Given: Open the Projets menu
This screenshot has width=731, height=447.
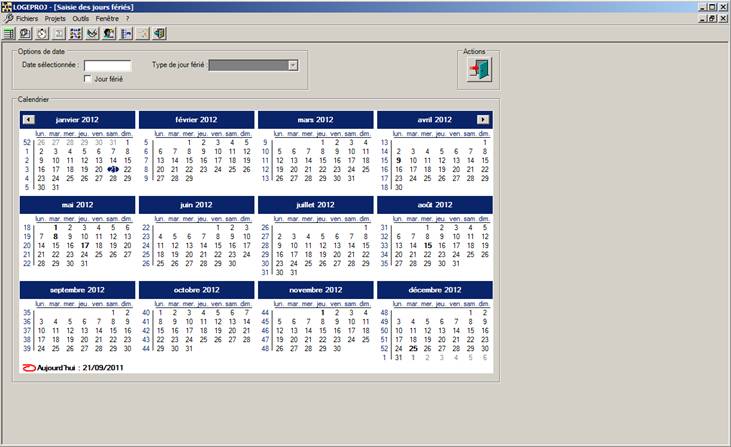Looking at the screenshot, I should [x=55, y=18].
